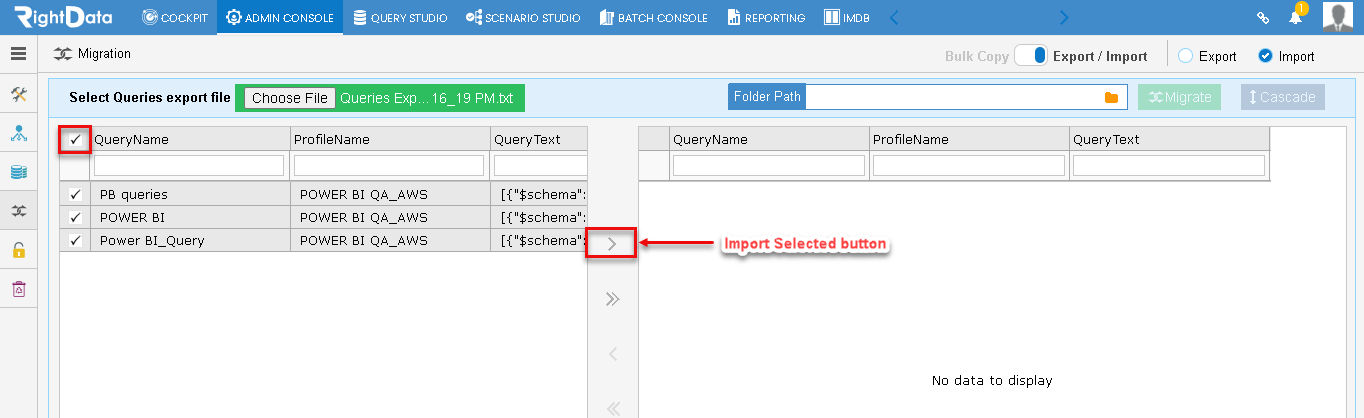Click the QueryName filter input on left grid
The height and width of the screenshot is (418, 1364).
189,165
